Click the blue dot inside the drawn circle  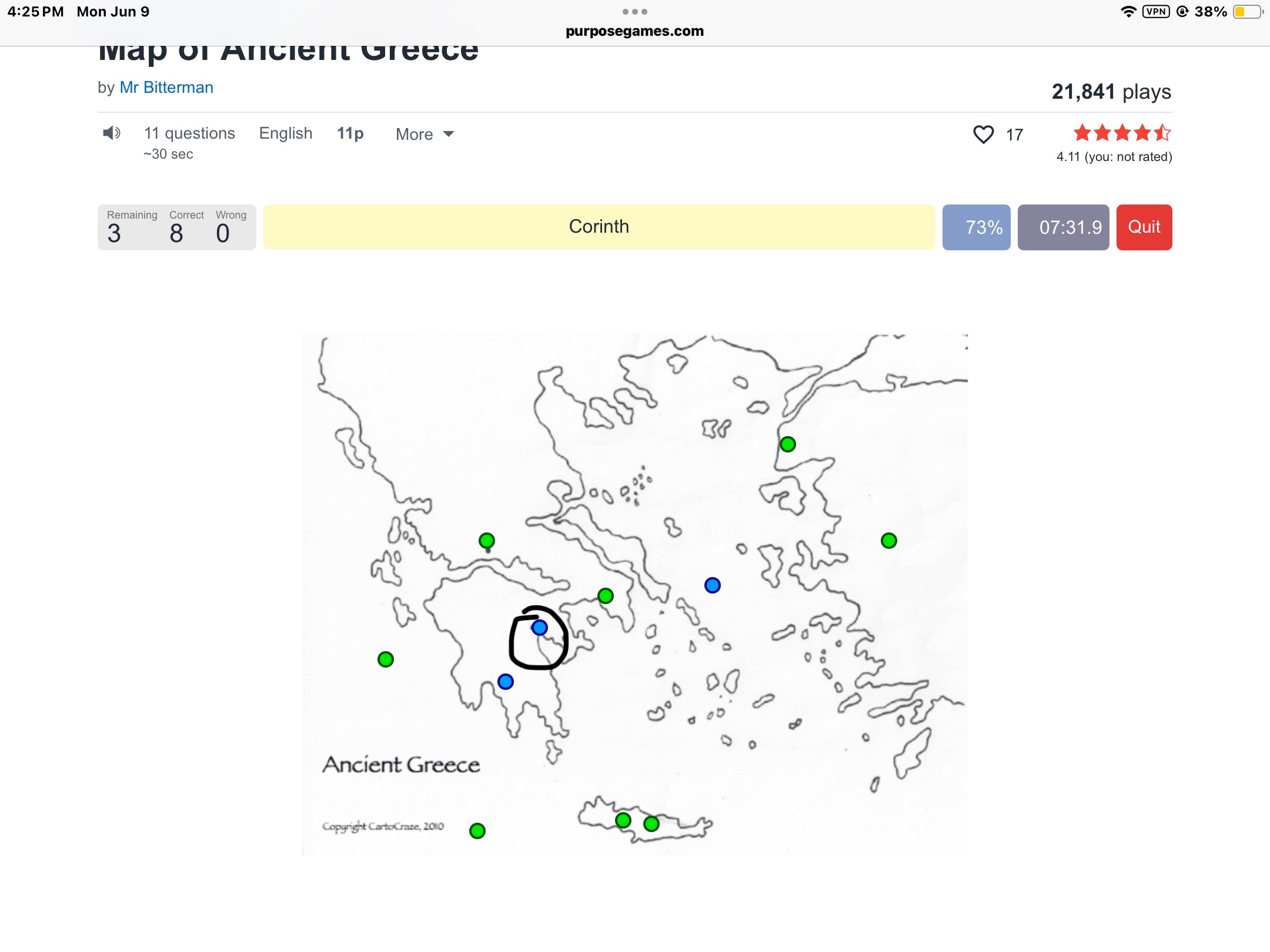pyautogui.click(x=540, y=628)
